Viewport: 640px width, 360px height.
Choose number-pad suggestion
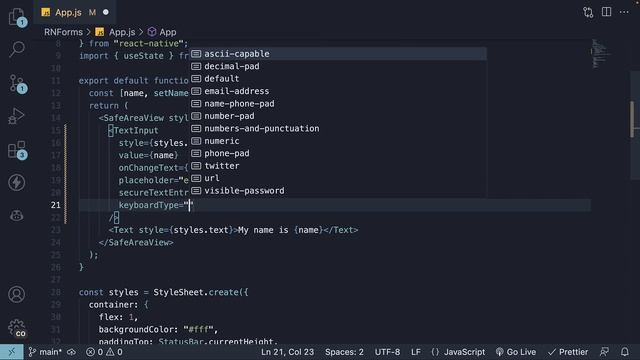(338, 116)
